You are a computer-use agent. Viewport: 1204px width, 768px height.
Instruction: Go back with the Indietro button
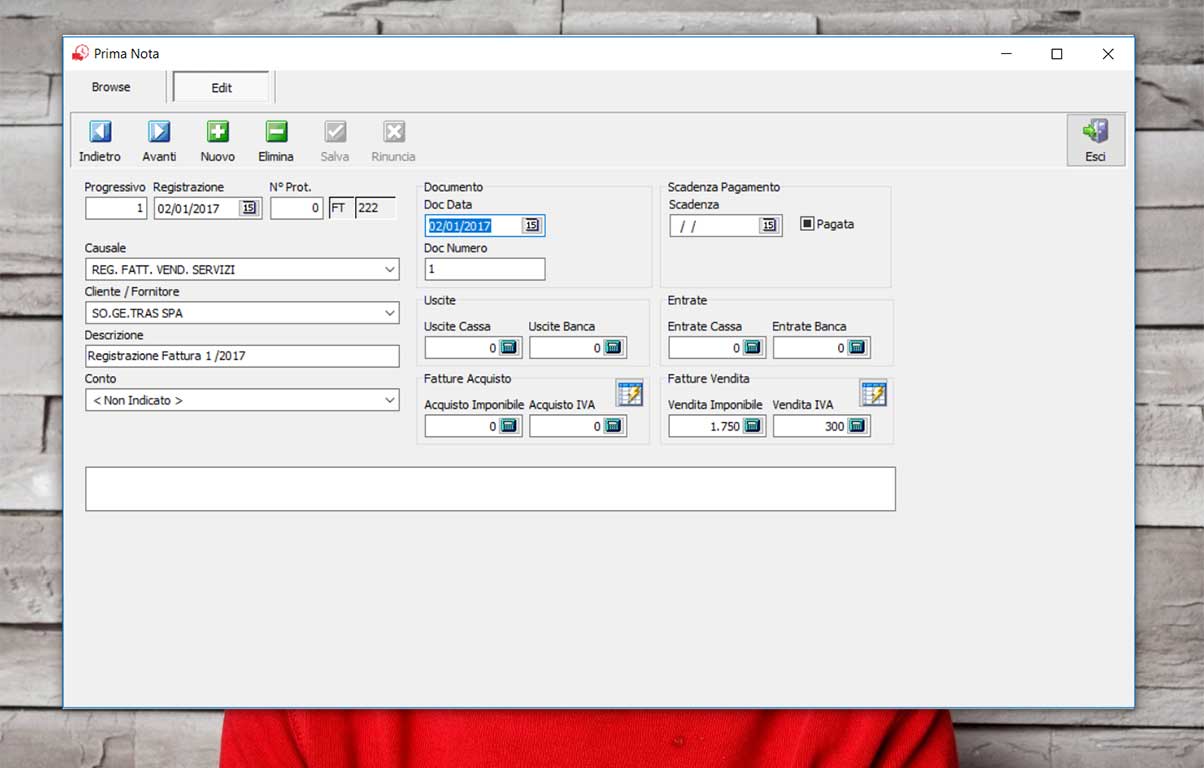click(x=100, y=141)
